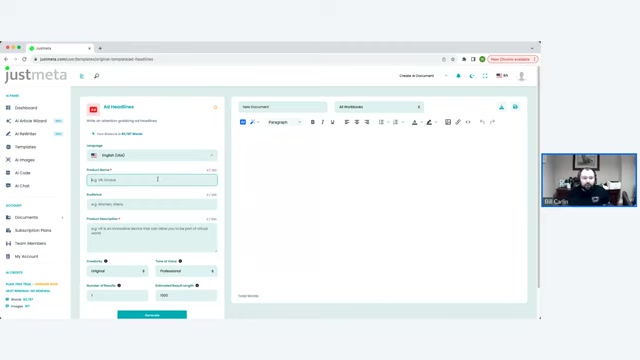The width and height of the screenshot is (640, 360).
Task: Mark the Ad Headlines template as favorite with the star
Action: (x=216, y=107)
